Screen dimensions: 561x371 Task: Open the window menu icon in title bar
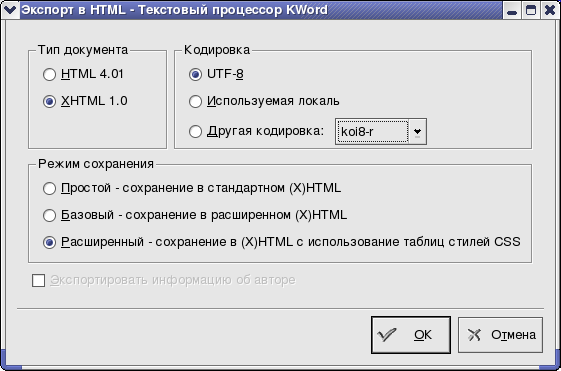pos(10,10)
